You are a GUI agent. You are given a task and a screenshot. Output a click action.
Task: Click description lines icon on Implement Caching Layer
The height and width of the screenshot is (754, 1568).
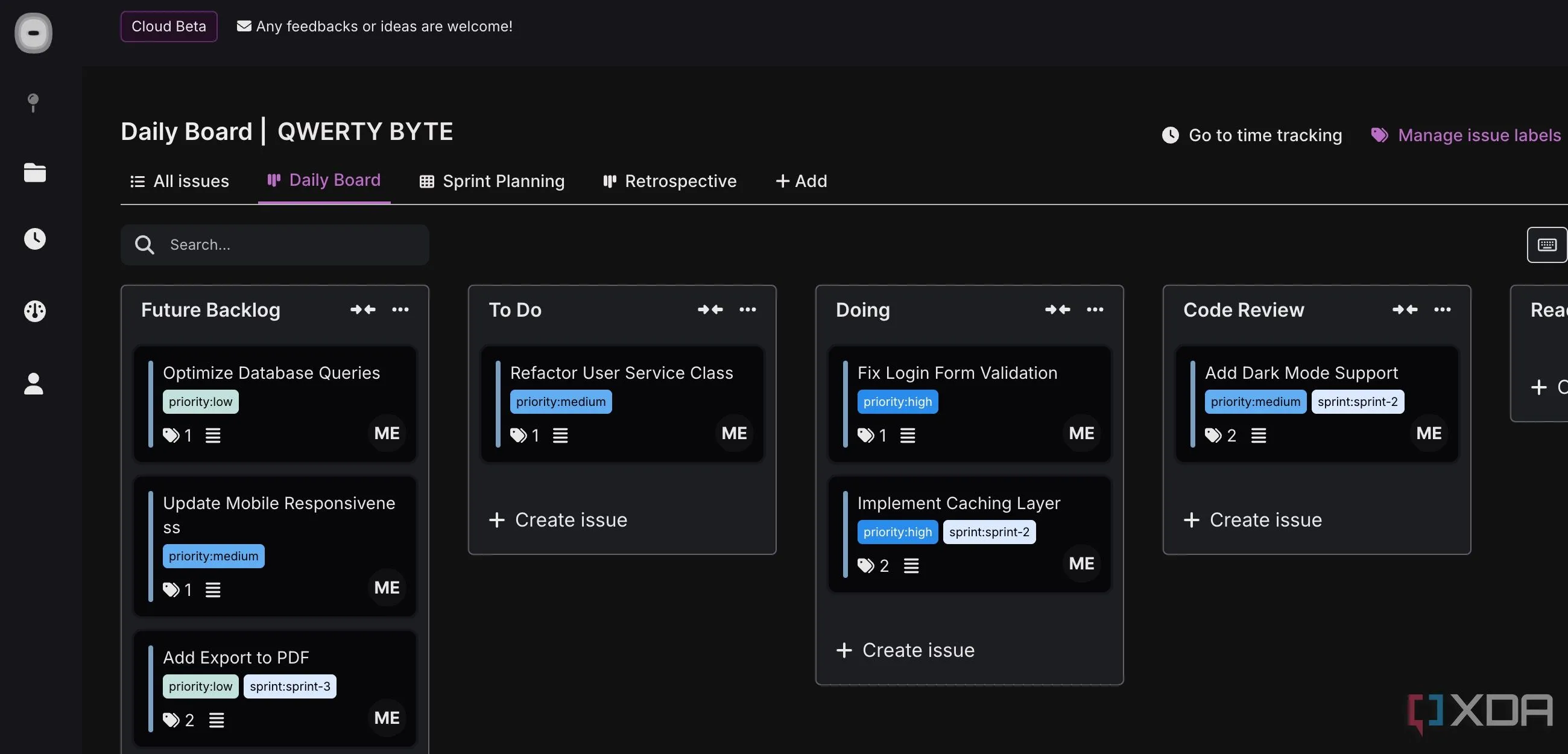point(911,566)
